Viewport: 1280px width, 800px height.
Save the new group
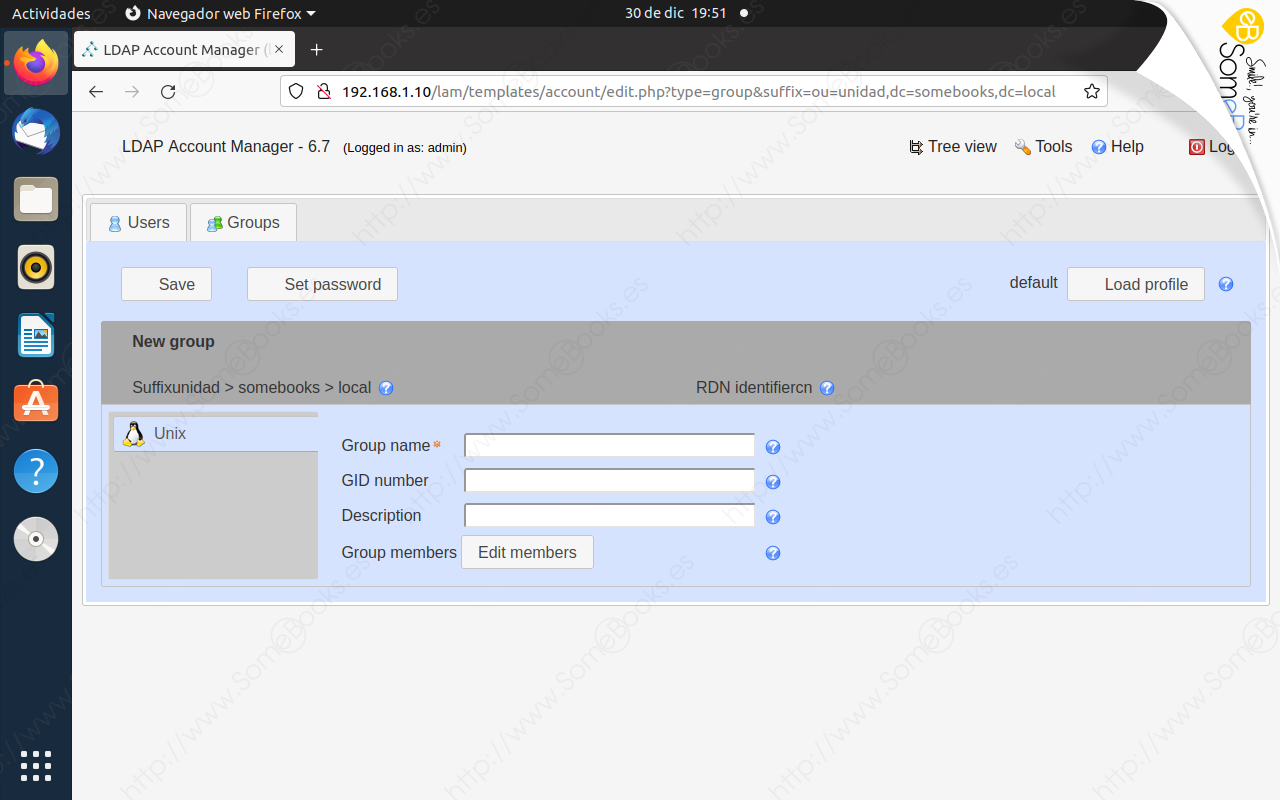[166, 284]
